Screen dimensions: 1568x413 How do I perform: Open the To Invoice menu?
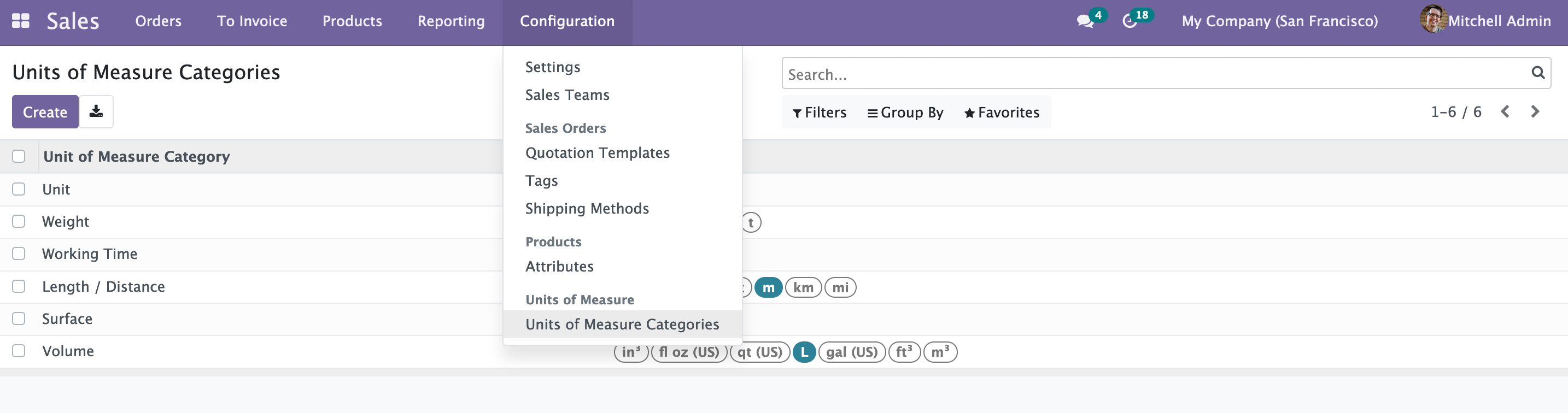click(252, 21)
